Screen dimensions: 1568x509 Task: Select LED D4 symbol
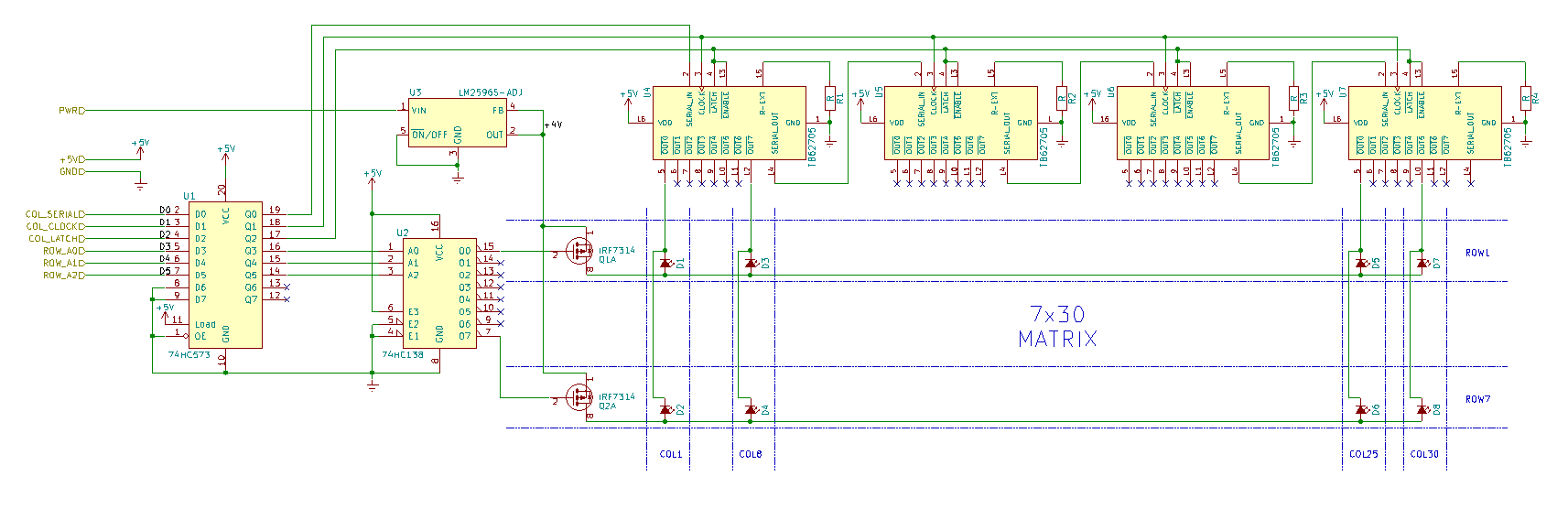tap(752, 409)
